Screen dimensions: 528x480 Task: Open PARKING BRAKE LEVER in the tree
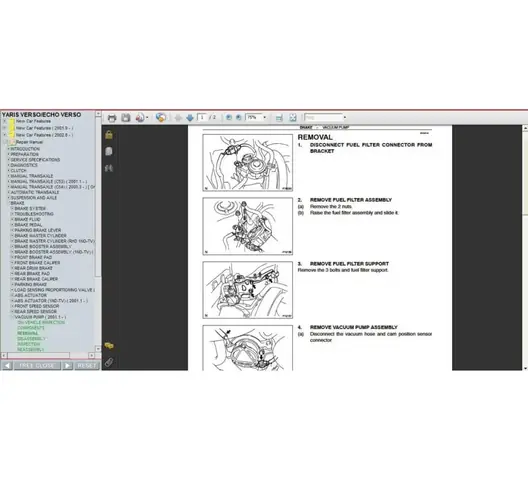coord(38,230)
